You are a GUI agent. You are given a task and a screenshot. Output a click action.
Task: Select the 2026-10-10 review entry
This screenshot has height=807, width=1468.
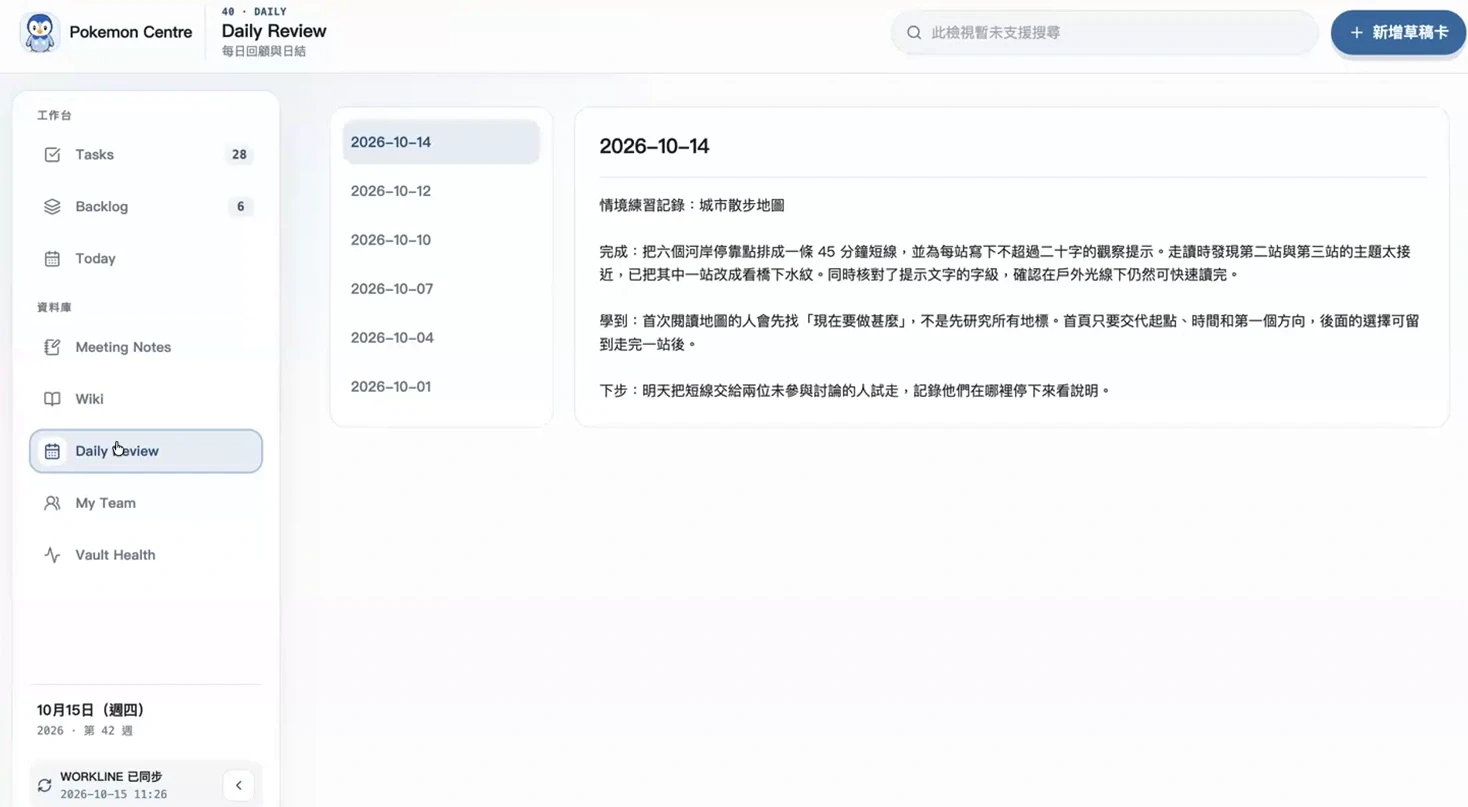click(441, 240)
